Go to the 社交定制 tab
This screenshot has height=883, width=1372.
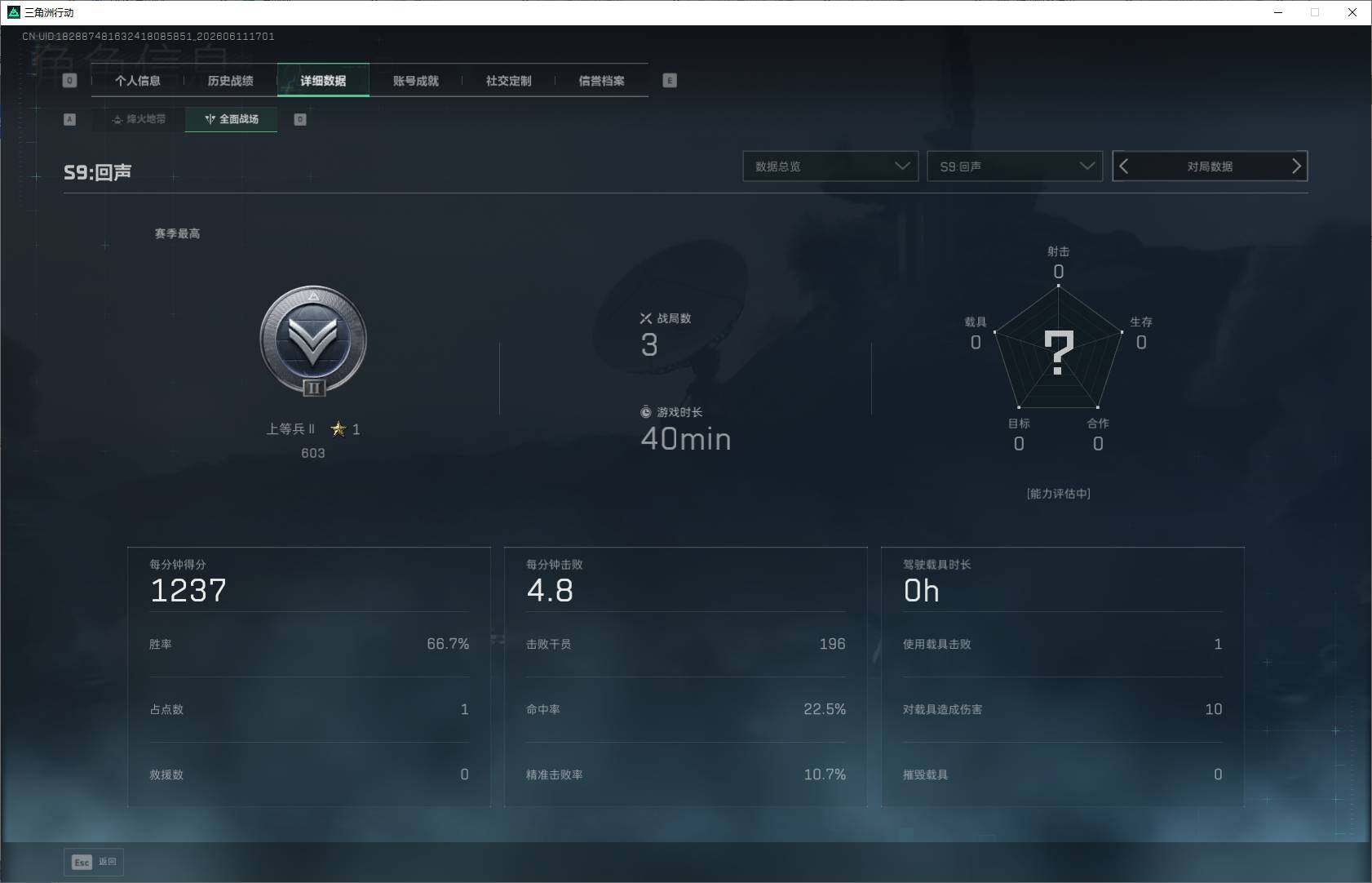(x=509, y=81)
